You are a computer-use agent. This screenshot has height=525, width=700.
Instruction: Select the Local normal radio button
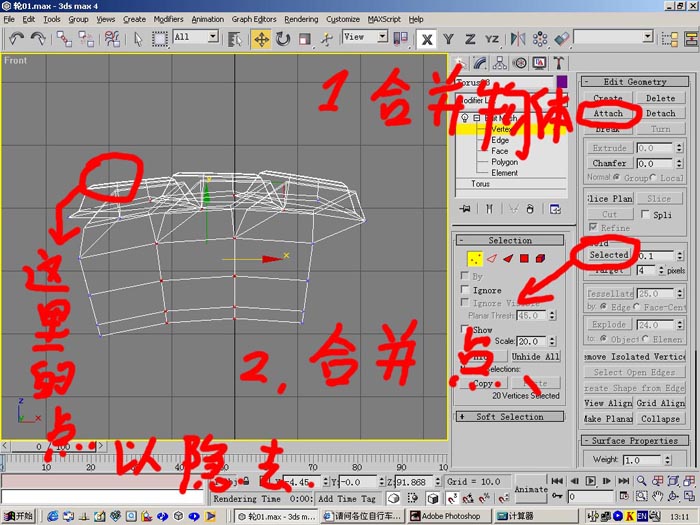(653, 177)
